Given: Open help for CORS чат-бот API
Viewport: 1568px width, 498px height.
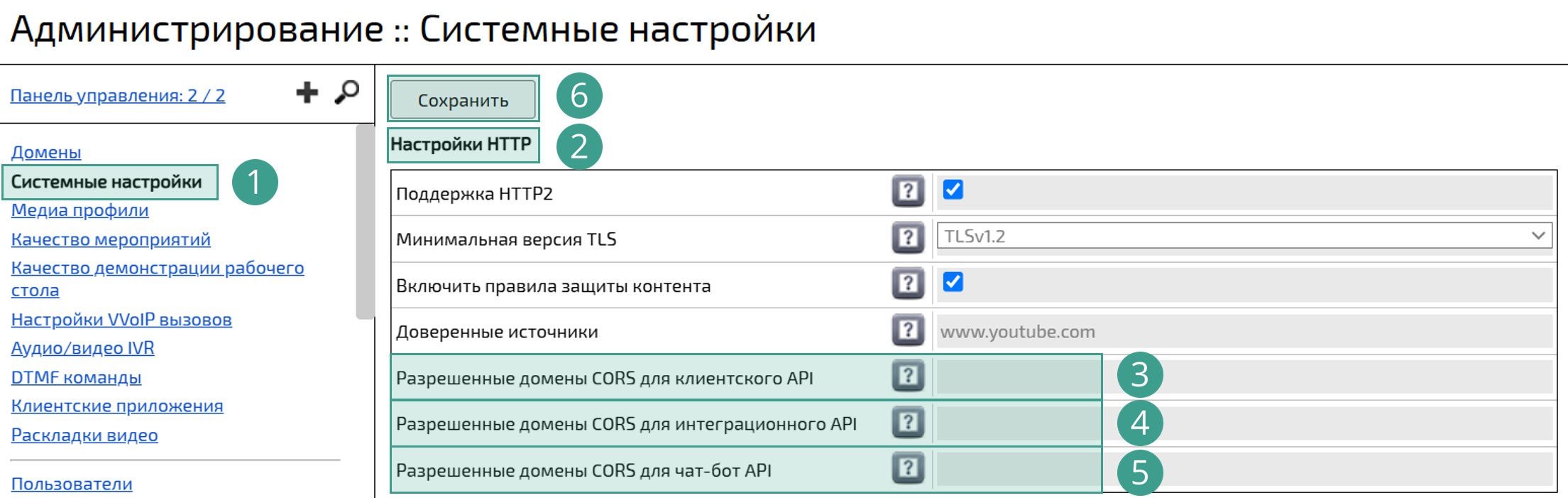Looking at the screenshot, I should point(908,468).
